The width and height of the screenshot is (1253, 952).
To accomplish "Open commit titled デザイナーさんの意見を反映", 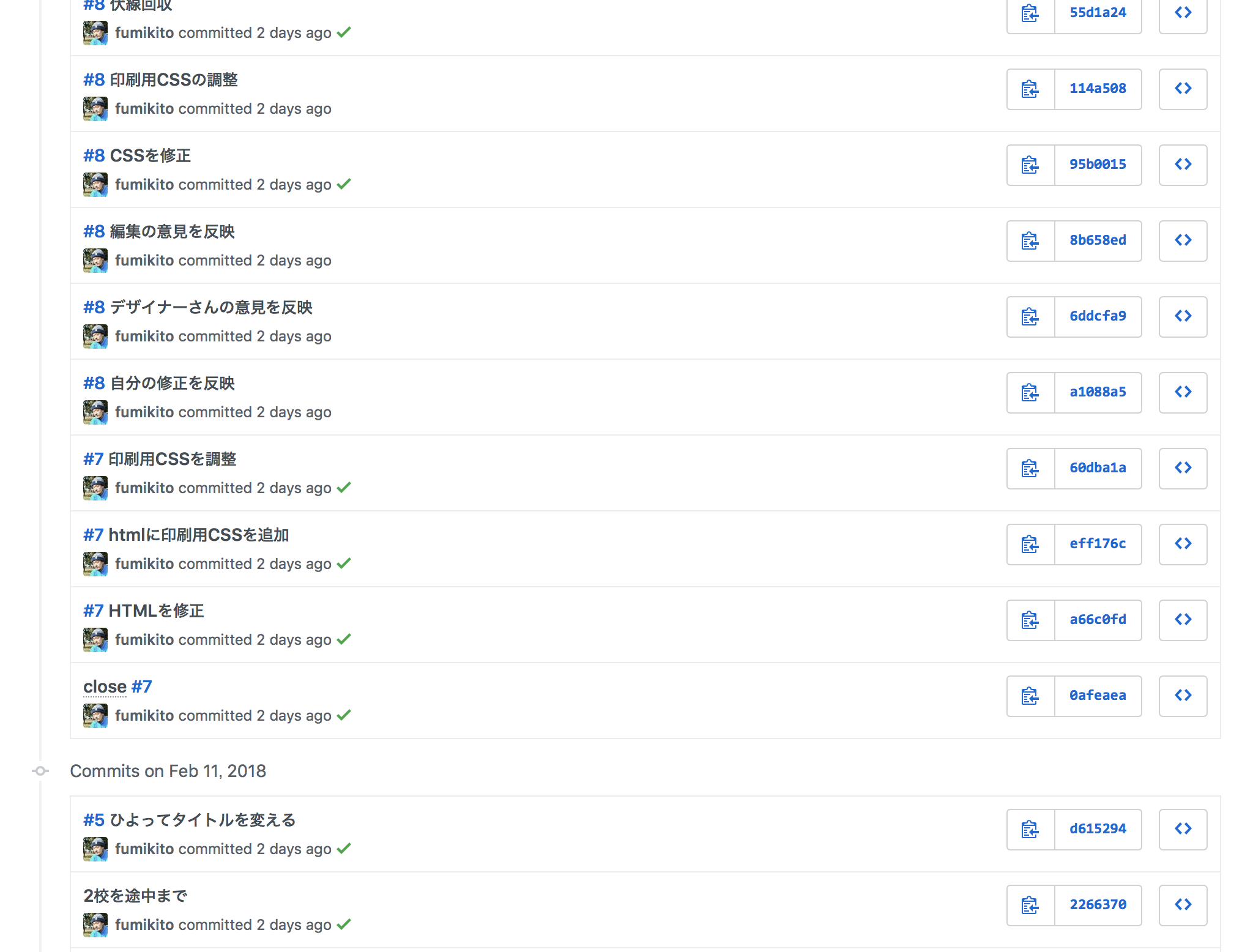I will pos(211,308).
